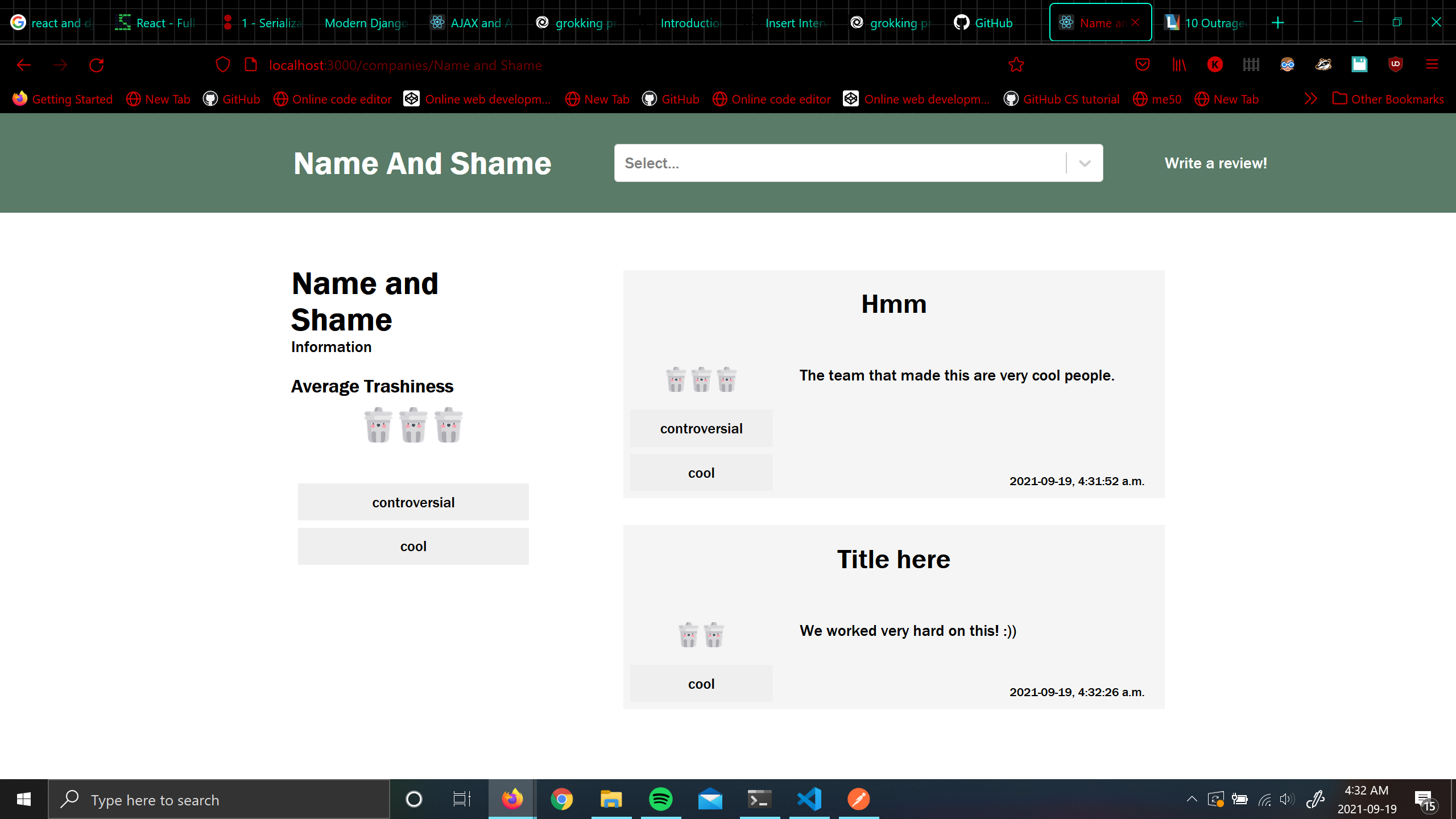Image resolution: width=1456 pixels, height=819 pixels.
Task: Launch Spotify from the taskbar
Action: [660, 799]
